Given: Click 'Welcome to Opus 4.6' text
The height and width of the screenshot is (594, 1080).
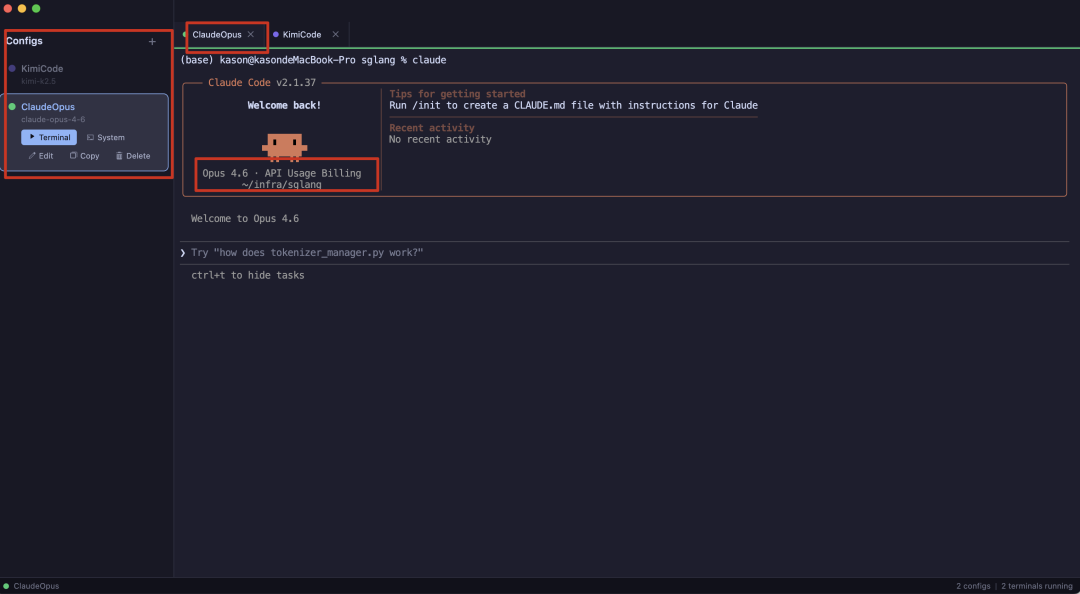Looking at the screenshot, I should pos(245,218).
